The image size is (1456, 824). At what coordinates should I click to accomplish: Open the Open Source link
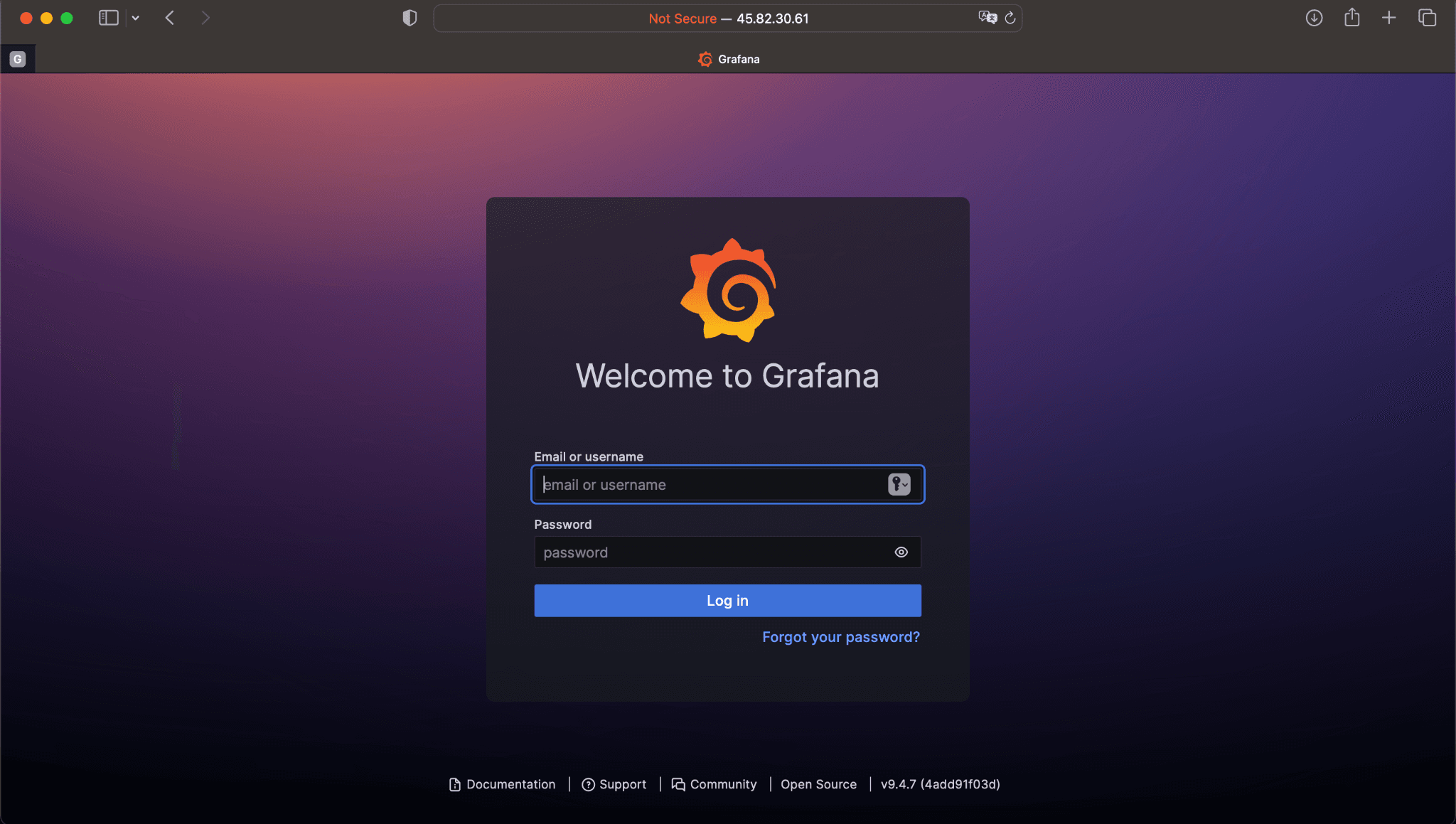click(818, 784)
